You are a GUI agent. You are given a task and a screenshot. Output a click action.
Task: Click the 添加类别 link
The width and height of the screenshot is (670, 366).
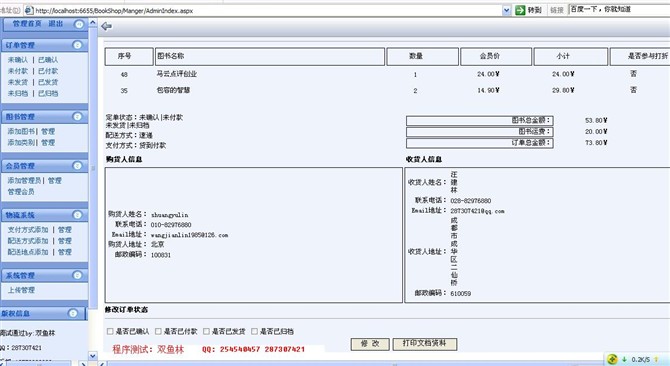coord(21,142)
